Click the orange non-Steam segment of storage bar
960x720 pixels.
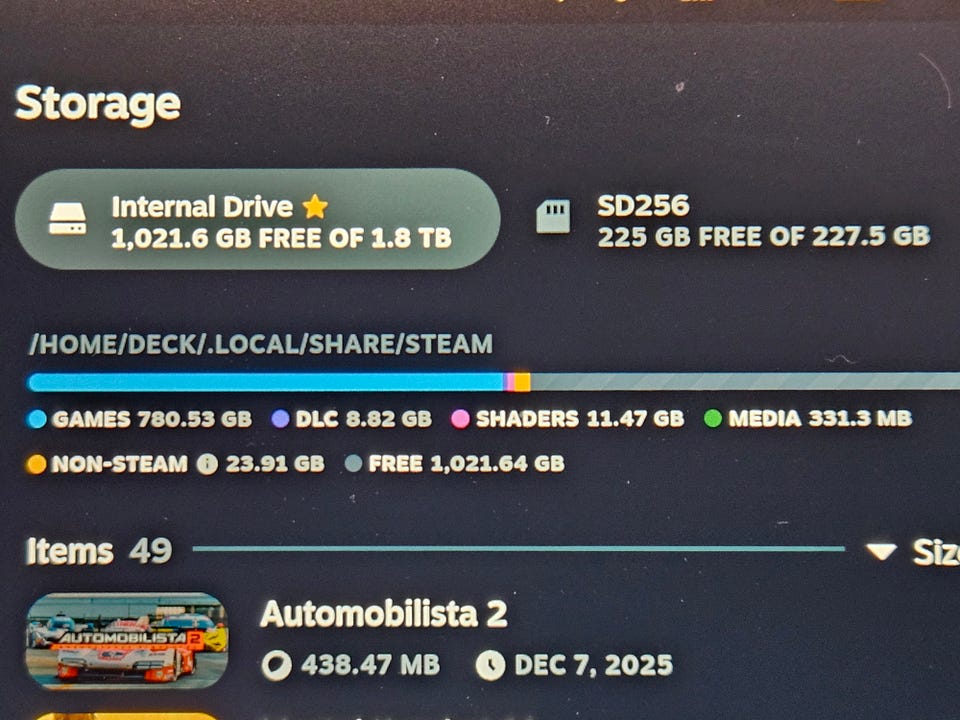[522, 382]
